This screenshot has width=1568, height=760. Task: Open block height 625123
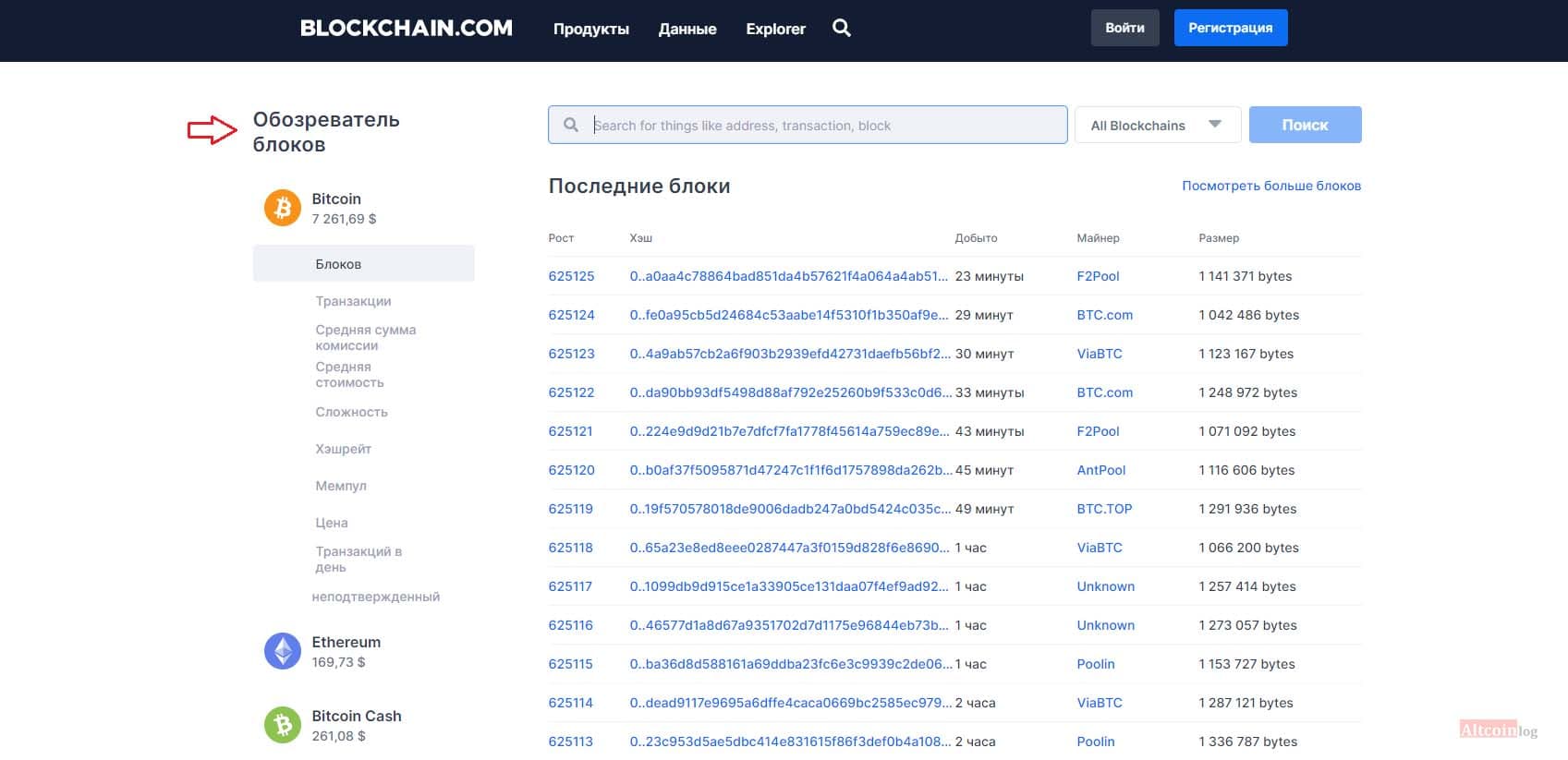pos(571,354)
